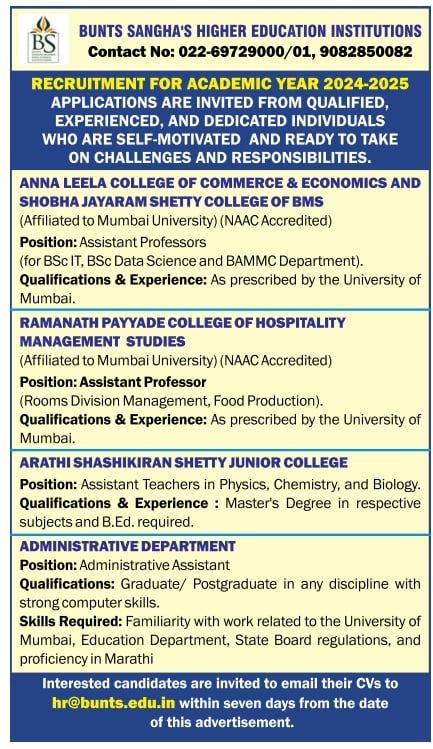433x749 pixels.
Task: Select the Anna Leela College of Commerce heading
Action: (x=220, y=183)
